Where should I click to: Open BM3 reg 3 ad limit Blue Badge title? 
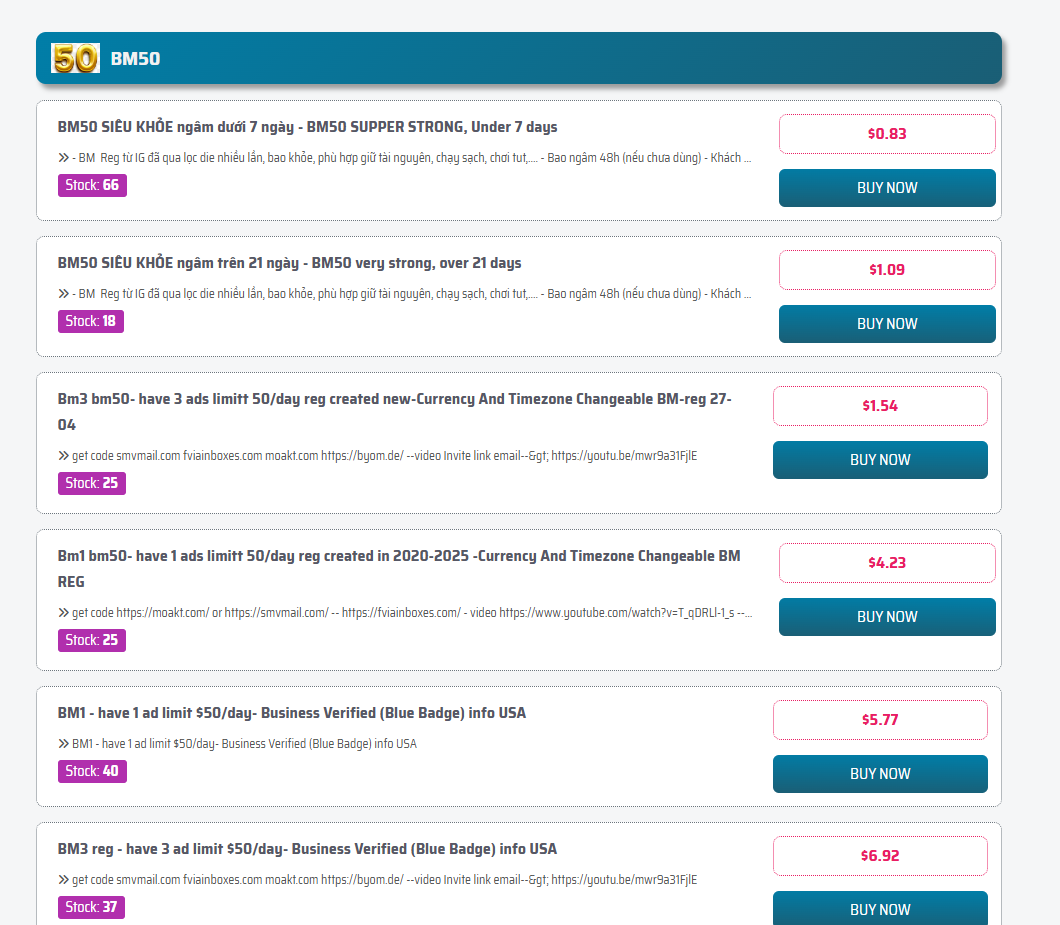(307, 849)
